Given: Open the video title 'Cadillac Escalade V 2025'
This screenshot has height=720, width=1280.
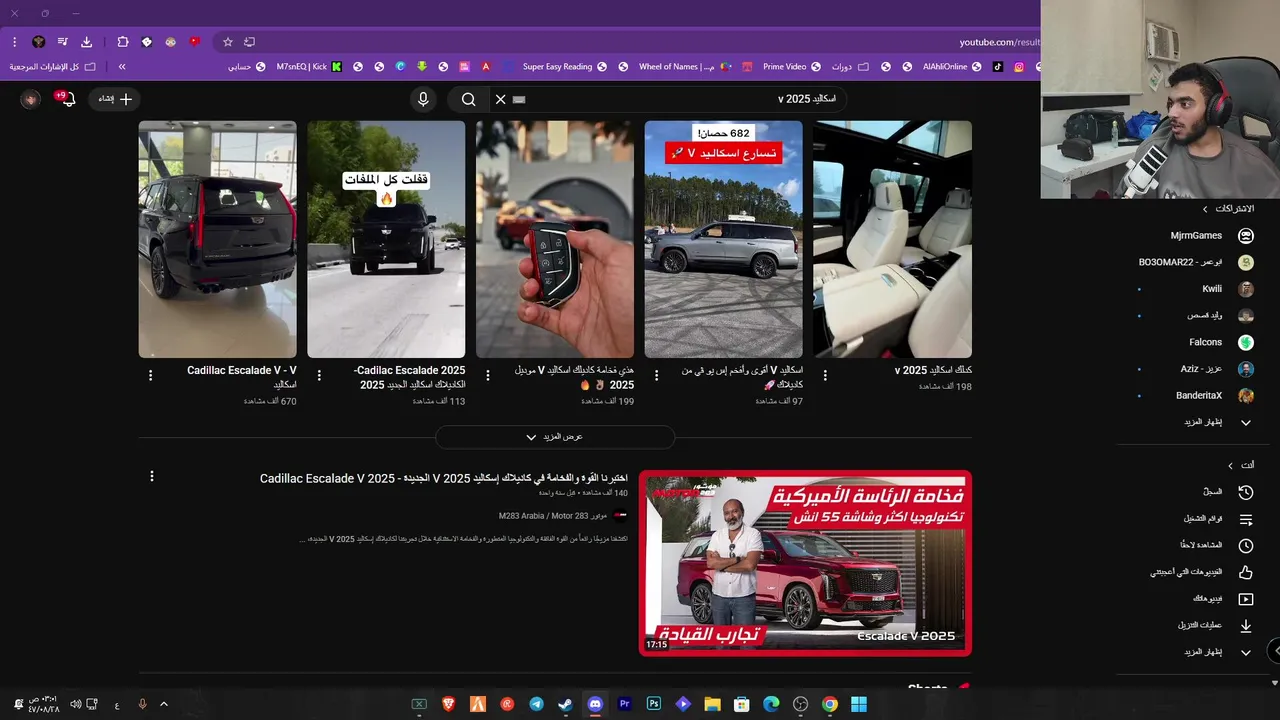Looking at the screenshot, I should tap(444, 478).
